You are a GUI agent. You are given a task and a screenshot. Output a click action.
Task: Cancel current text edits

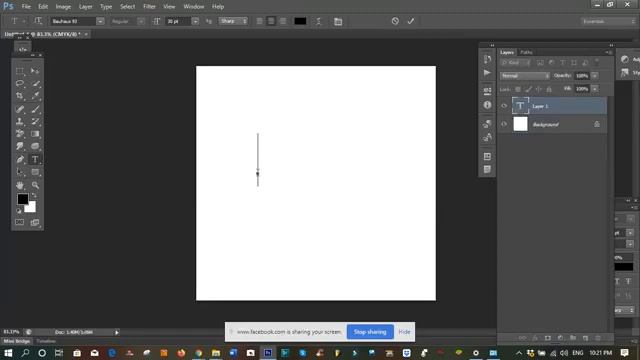395,21
